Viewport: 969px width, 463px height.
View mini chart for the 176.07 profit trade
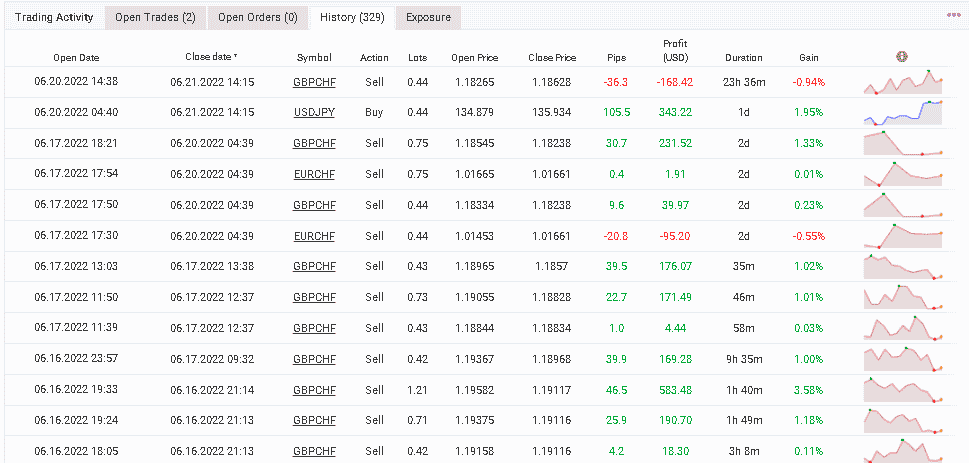coord(903,266)
